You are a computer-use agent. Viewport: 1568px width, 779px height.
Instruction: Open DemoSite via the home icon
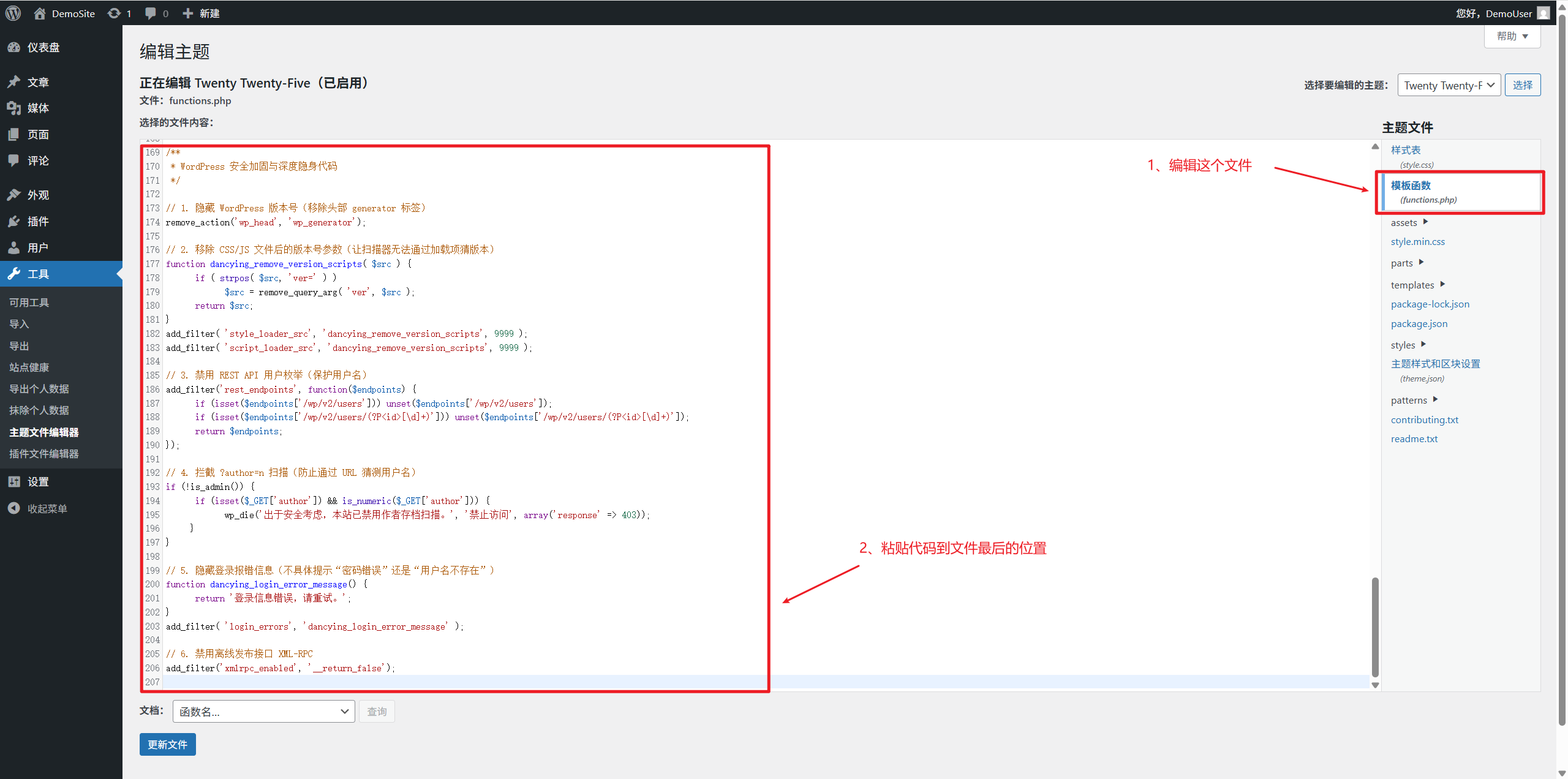pyautogui.click(x=40, y=13)
